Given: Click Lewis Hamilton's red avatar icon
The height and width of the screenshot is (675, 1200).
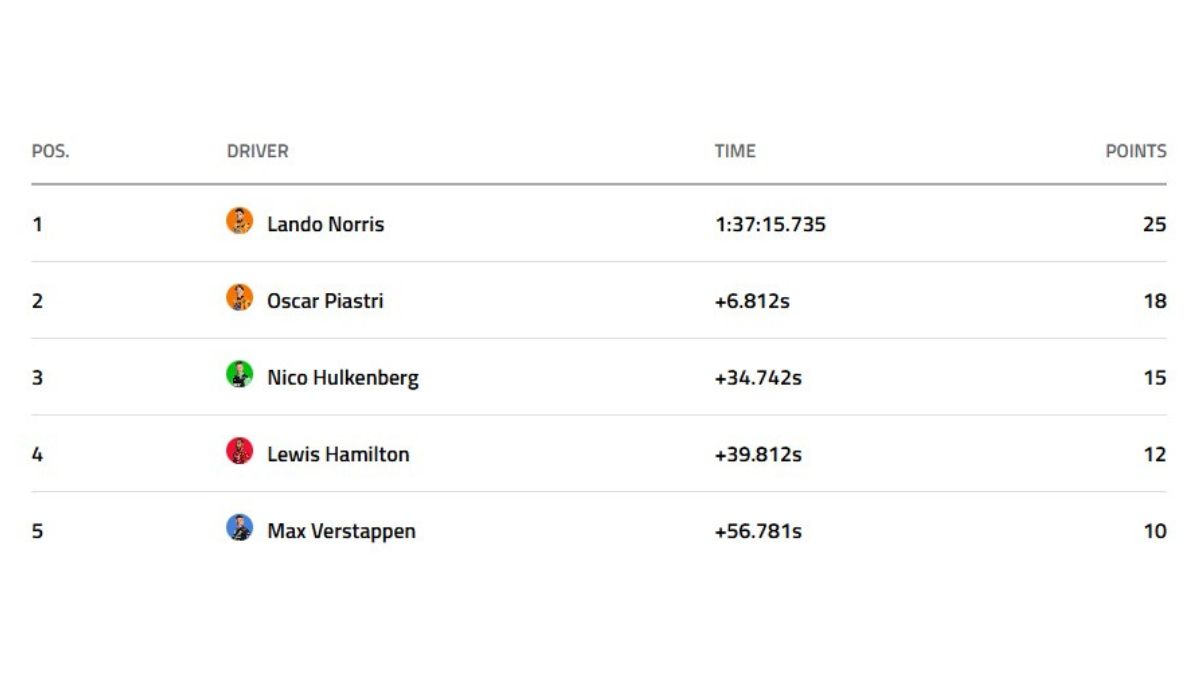Looking at the screenshot, I should coord(239,451).
